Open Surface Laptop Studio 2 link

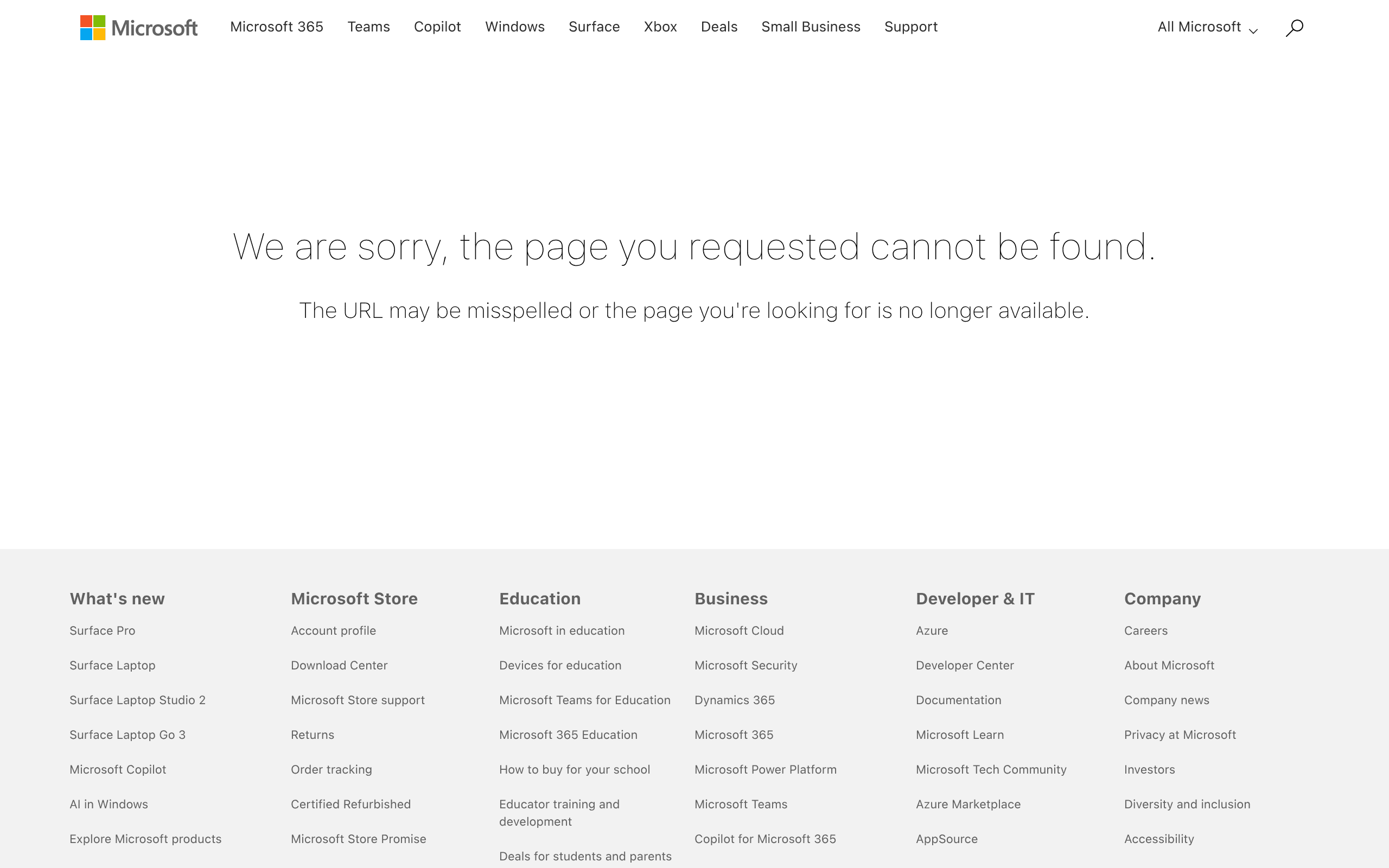tap(137, 700)
